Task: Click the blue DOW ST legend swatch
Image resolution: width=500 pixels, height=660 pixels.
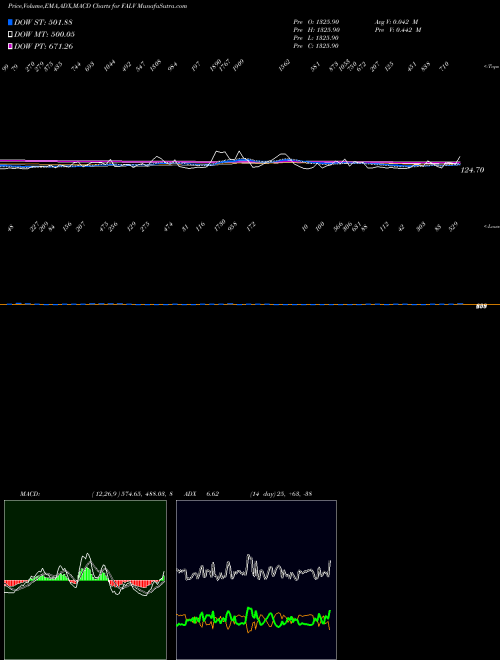Action: [10, 22]
